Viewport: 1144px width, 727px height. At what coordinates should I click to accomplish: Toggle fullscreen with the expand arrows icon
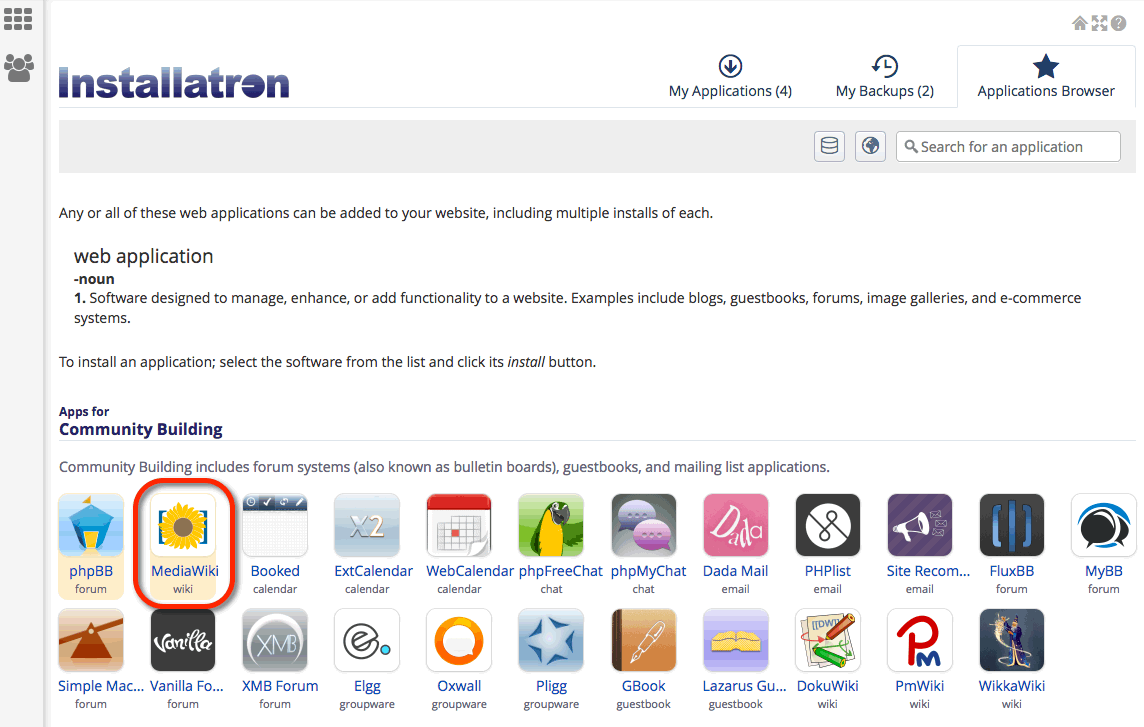point(1099,23)
